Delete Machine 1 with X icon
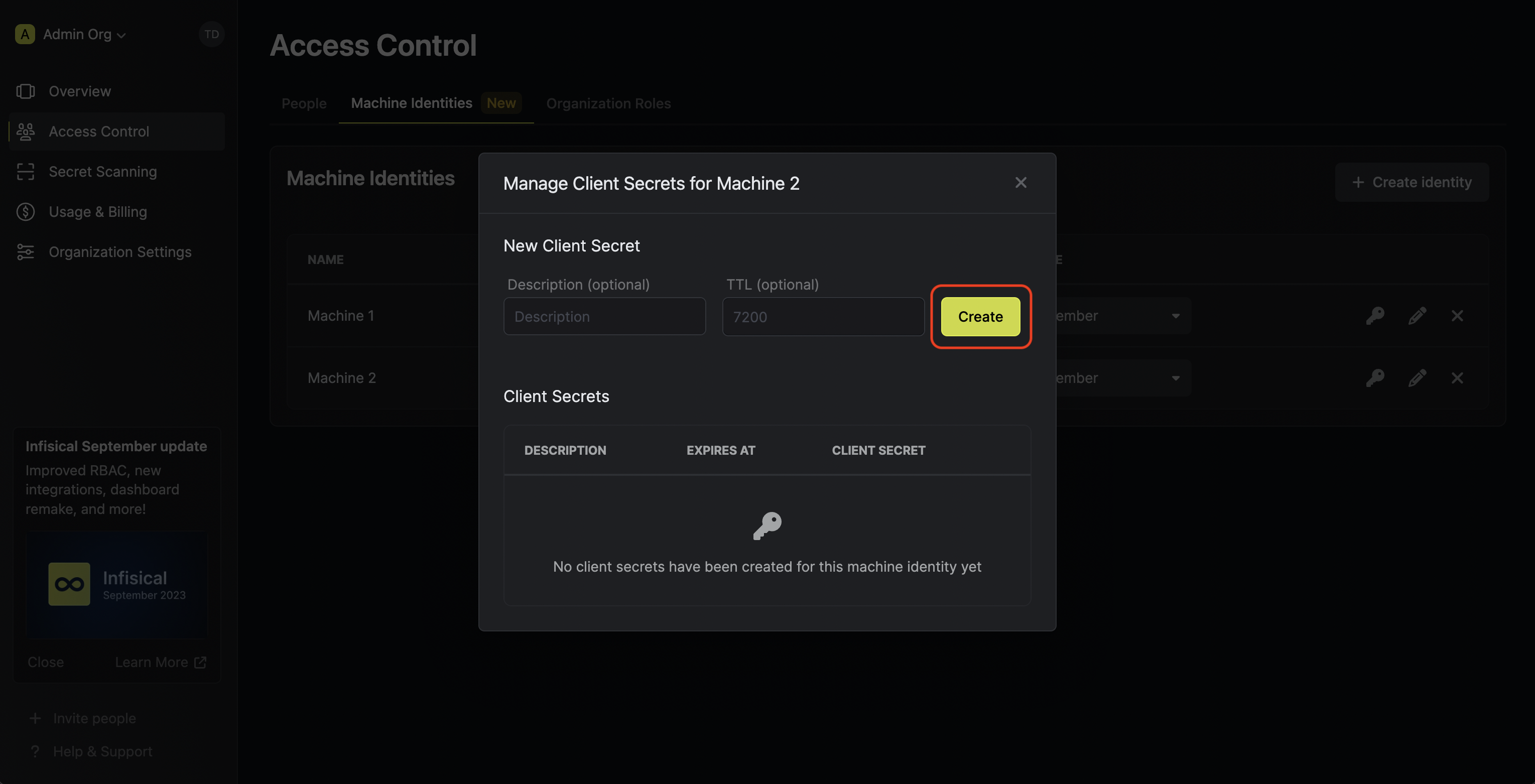 coord(1457,316)
